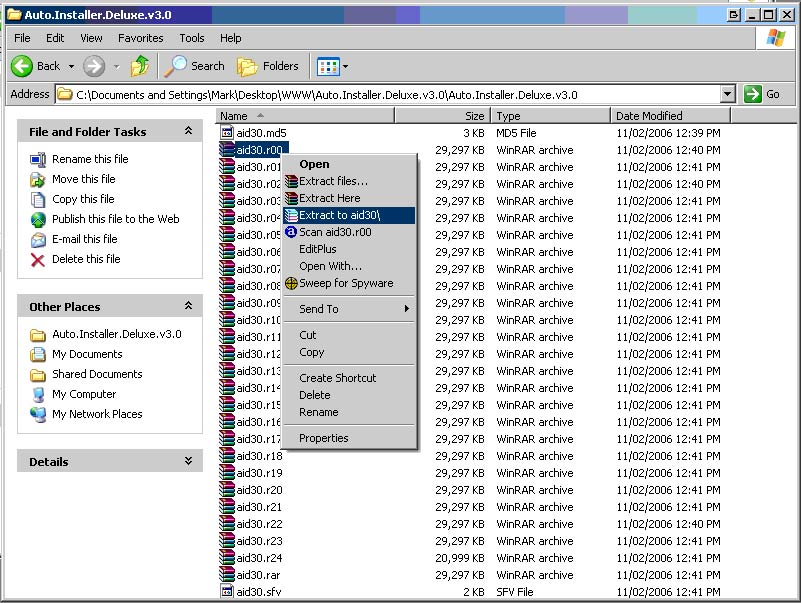Screen dimensions: 801x603
Task: Click the E-mail this file envelope icon
Action: click(38, 239)
